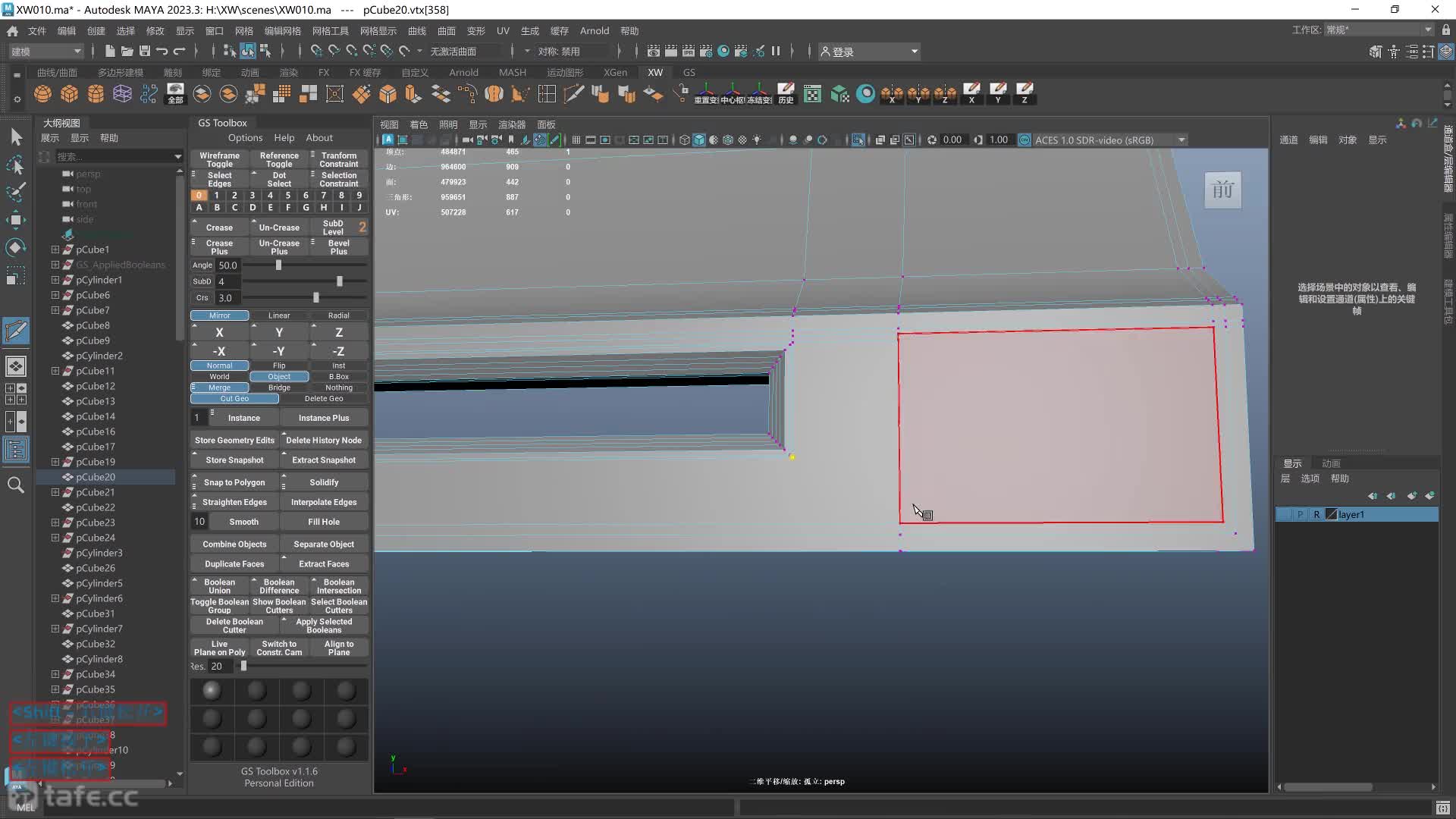
Task: Adjust the SubD slider handle
Action: point(340,281)
